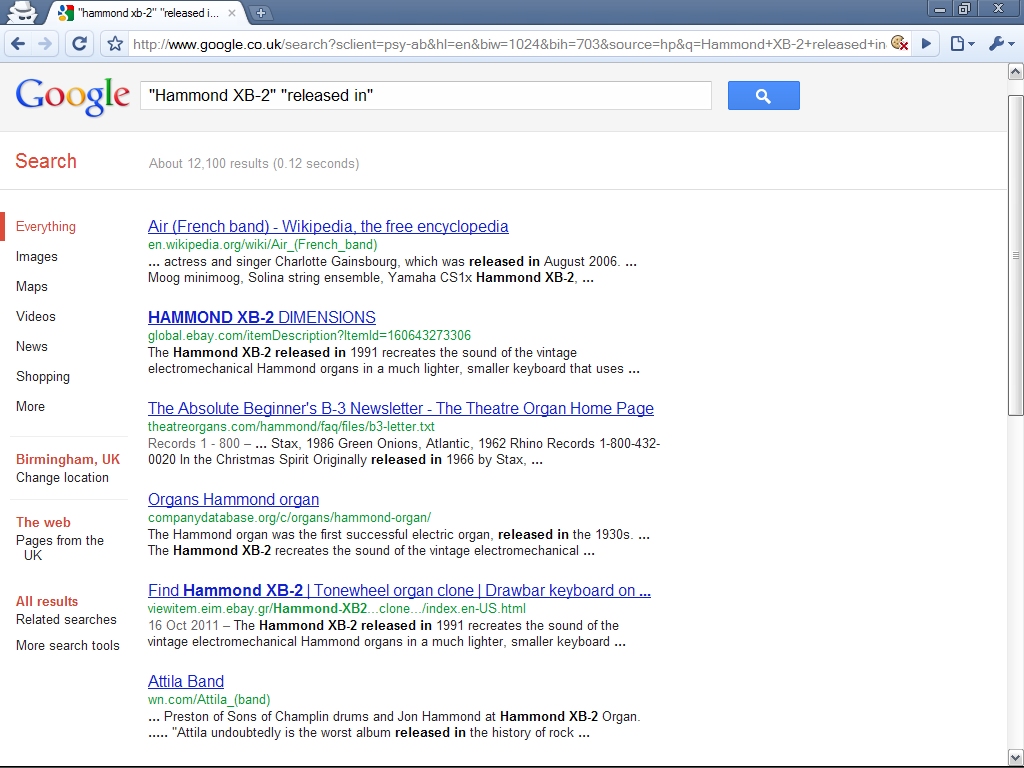Open HAMMOND XB-2 DIMENSIONS result
1024x768 pixels.
coord(261,317)
